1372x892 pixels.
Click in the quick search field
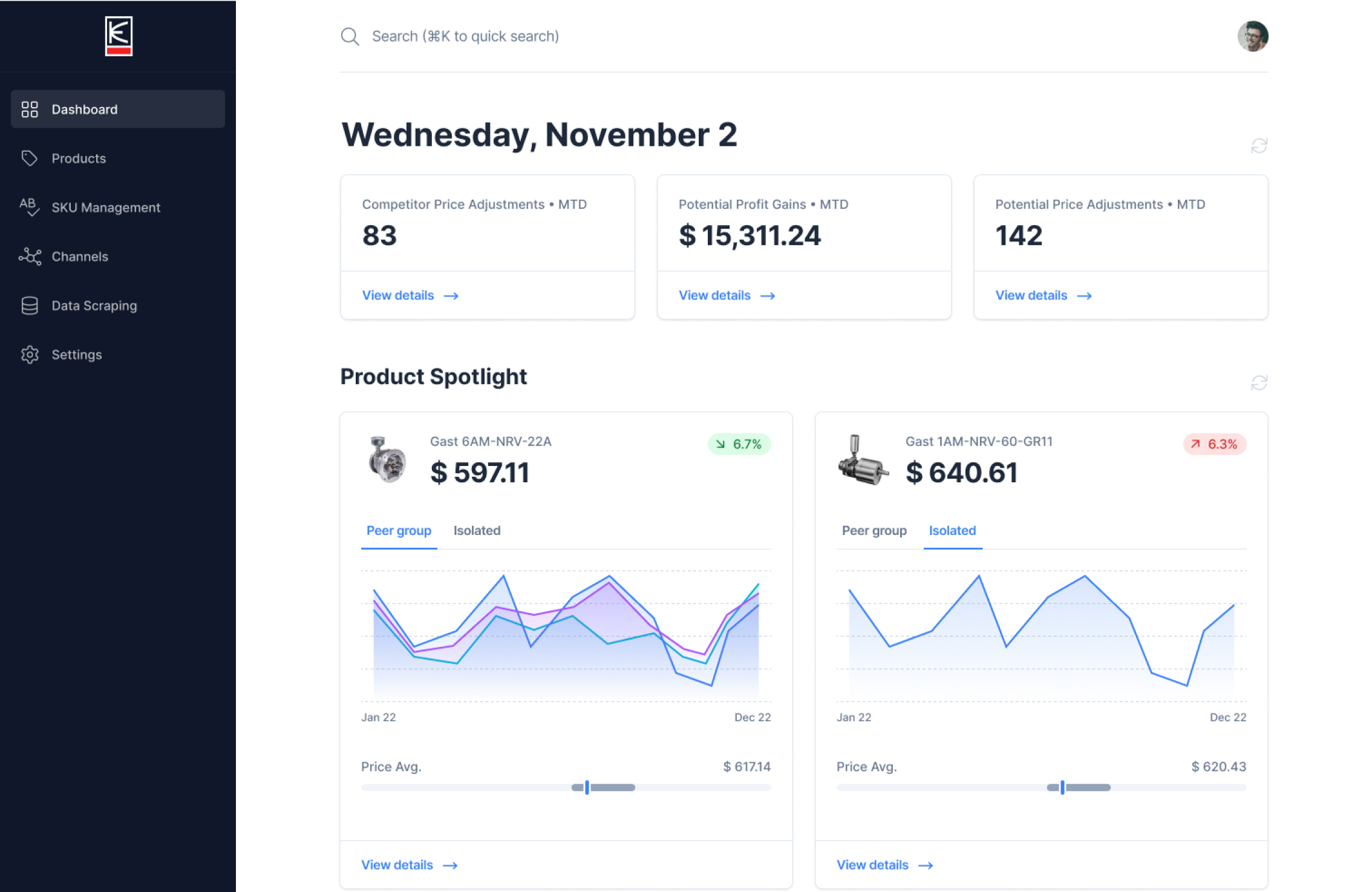pos(465,36)
